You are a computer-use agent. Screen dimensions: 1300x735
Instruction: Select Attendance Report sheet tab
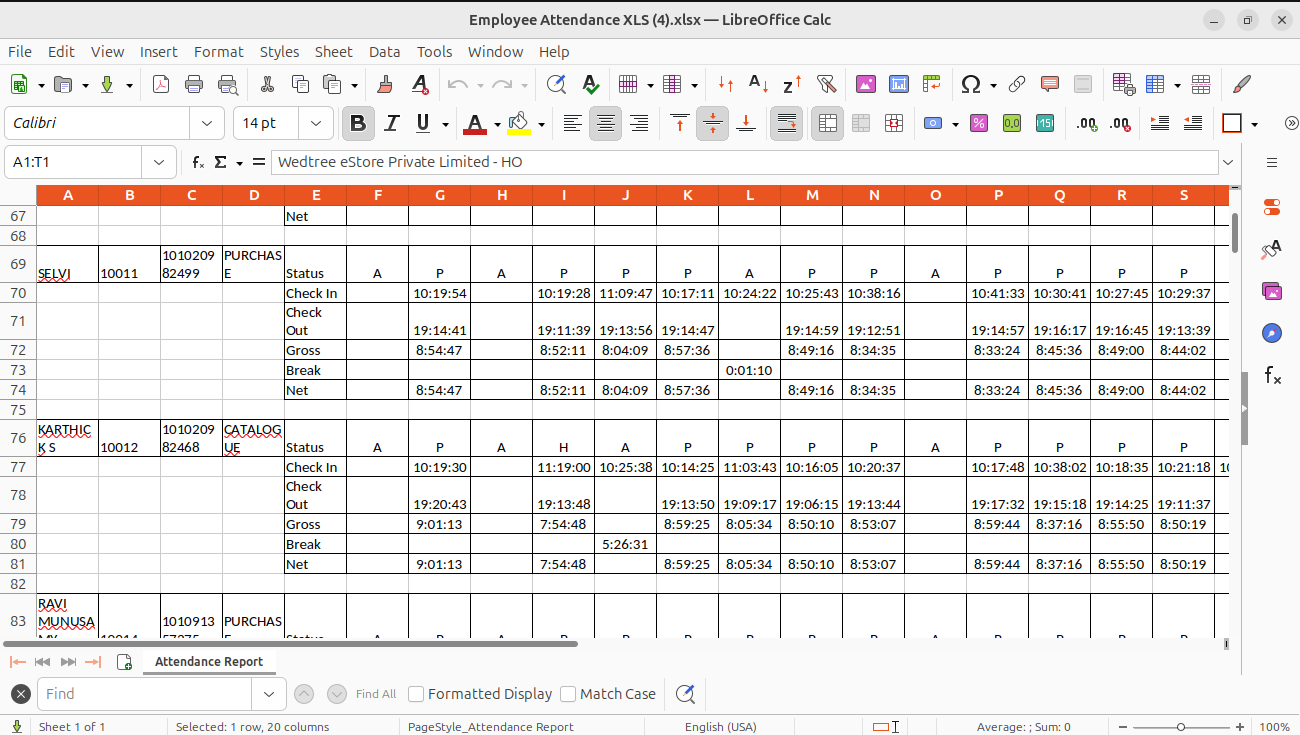pos(209,662)
